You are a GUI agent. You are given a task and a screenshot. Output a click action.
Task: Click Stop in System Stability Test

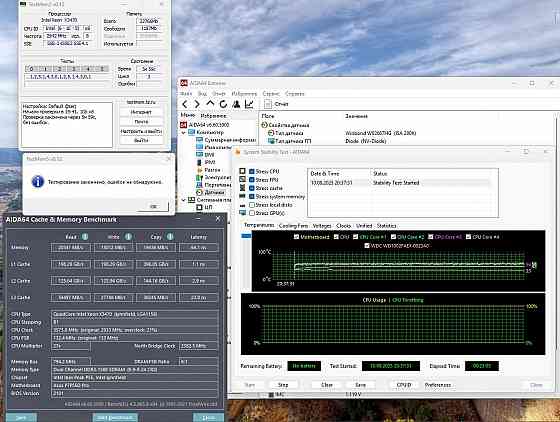point(283,385)
